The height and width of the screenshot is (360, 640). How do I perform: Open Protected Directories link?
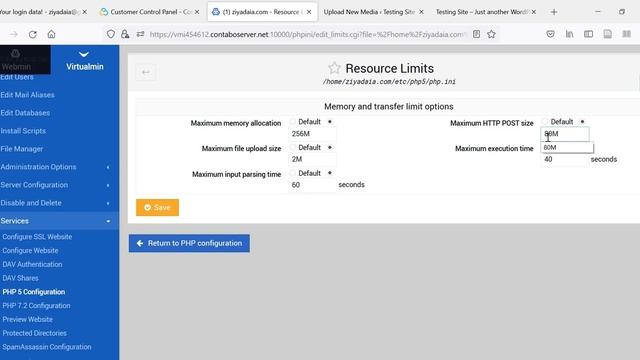(35, 333)
